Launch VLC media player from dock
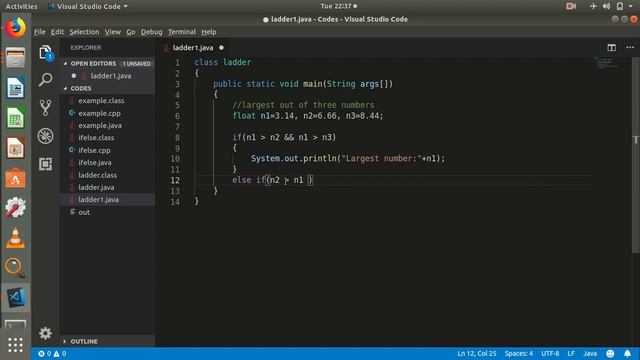 pyautogui.click(x=16, y=238)
